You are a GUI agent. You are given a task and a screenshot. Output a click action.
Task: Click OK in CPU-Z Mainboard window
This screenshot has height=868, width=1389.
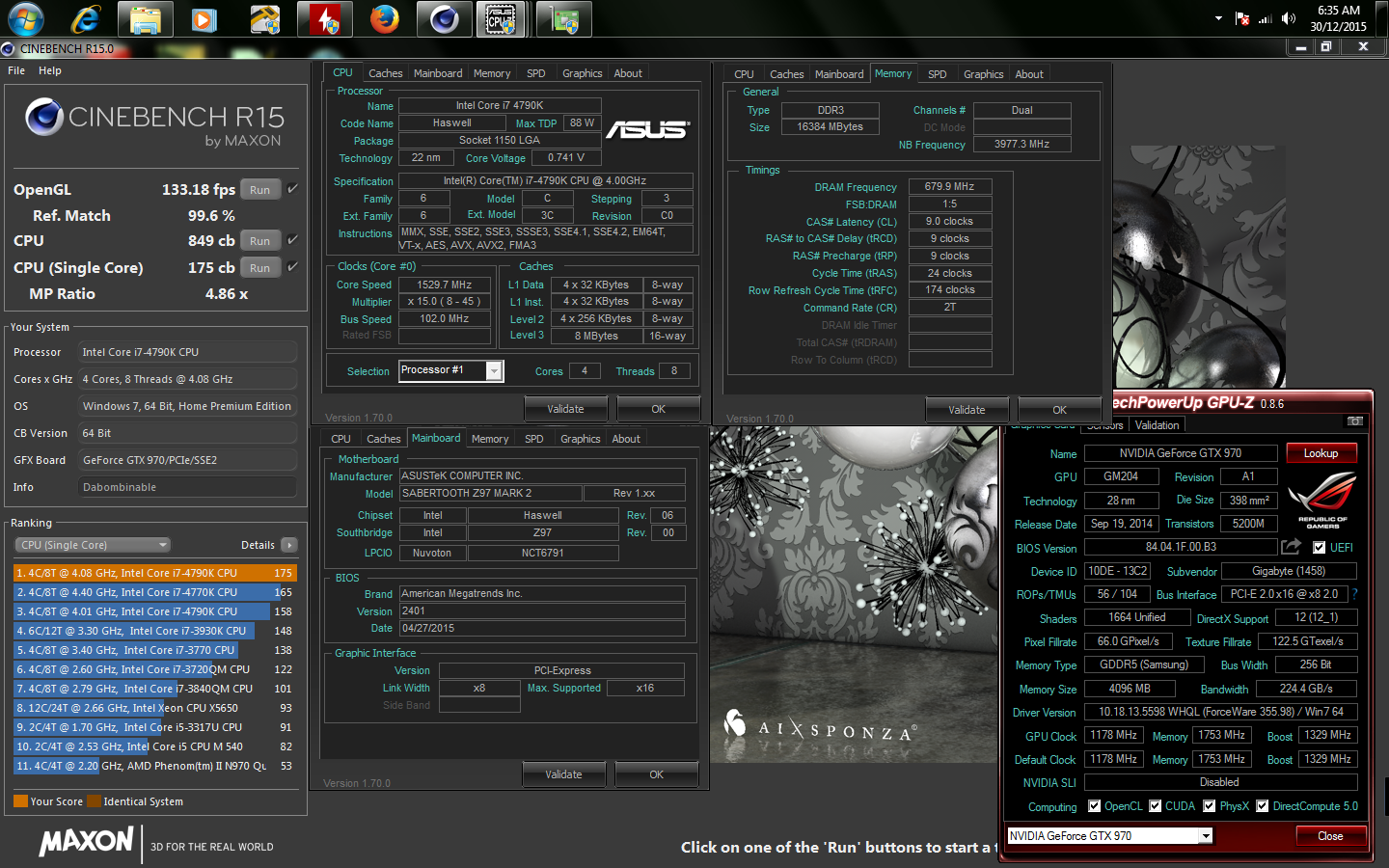[656, 774]
